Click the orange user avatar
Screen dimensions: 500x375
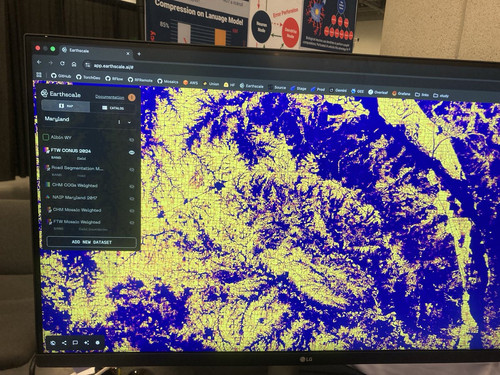[x=132, y=97]
